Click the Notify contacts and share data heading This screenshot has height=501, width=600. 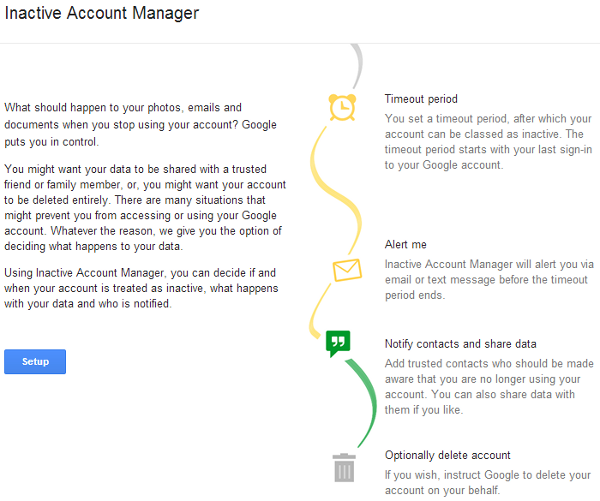pos(460,344)
